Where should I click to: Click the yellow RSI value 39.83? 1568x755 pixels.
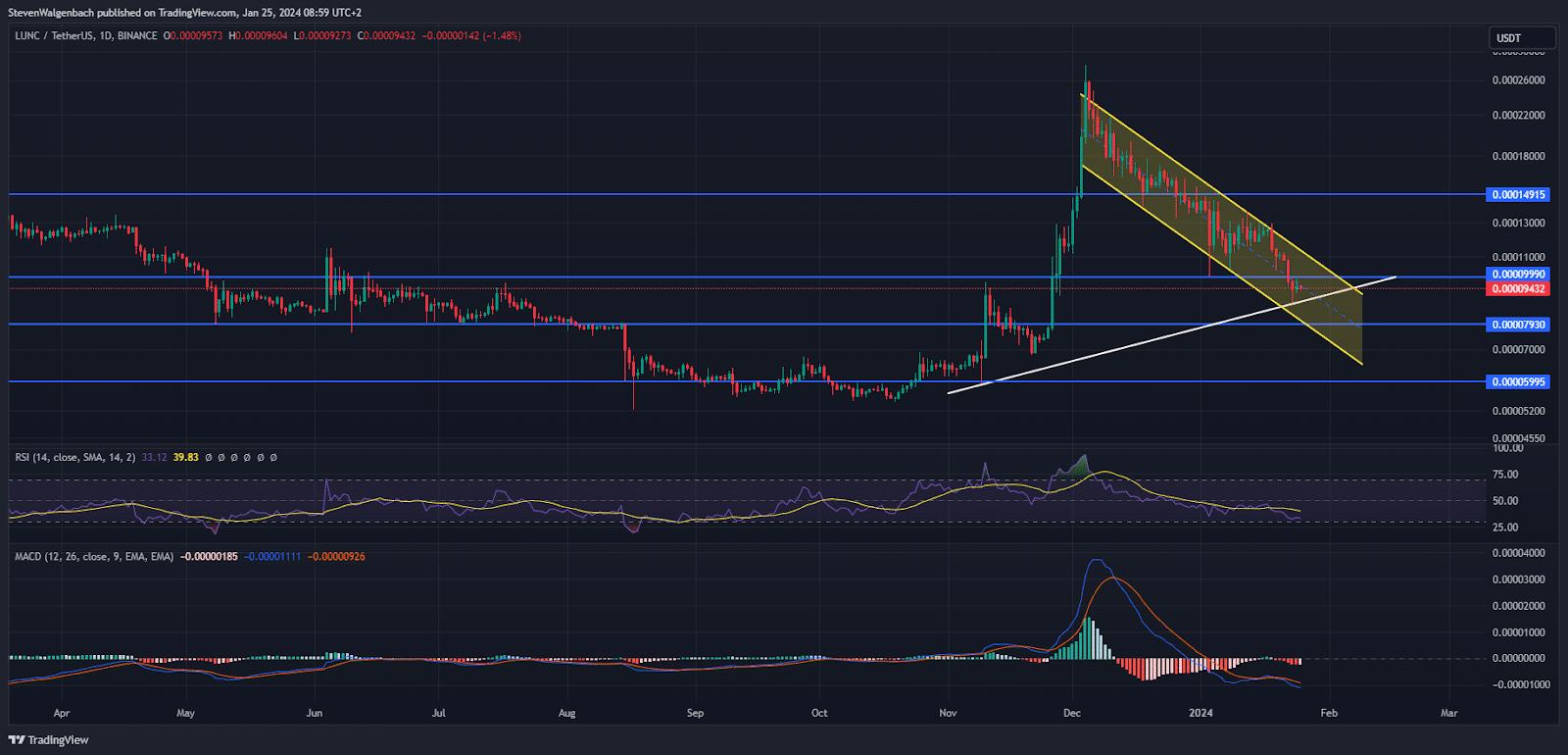pos(185,457)
